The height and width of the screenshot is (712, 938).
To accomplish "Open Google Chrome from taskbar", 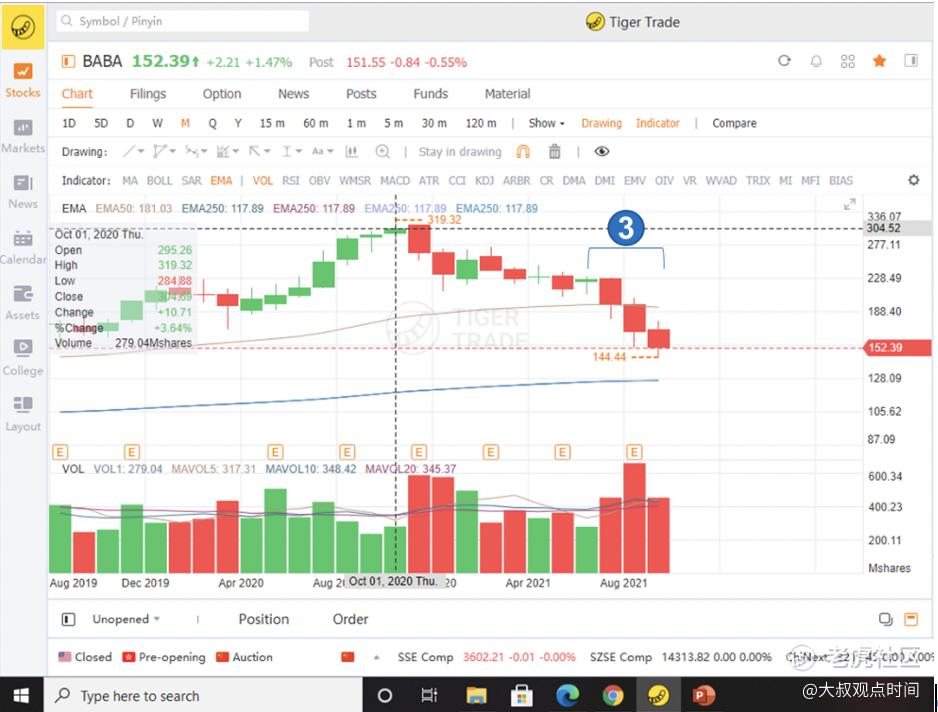I will pos(613,695).
